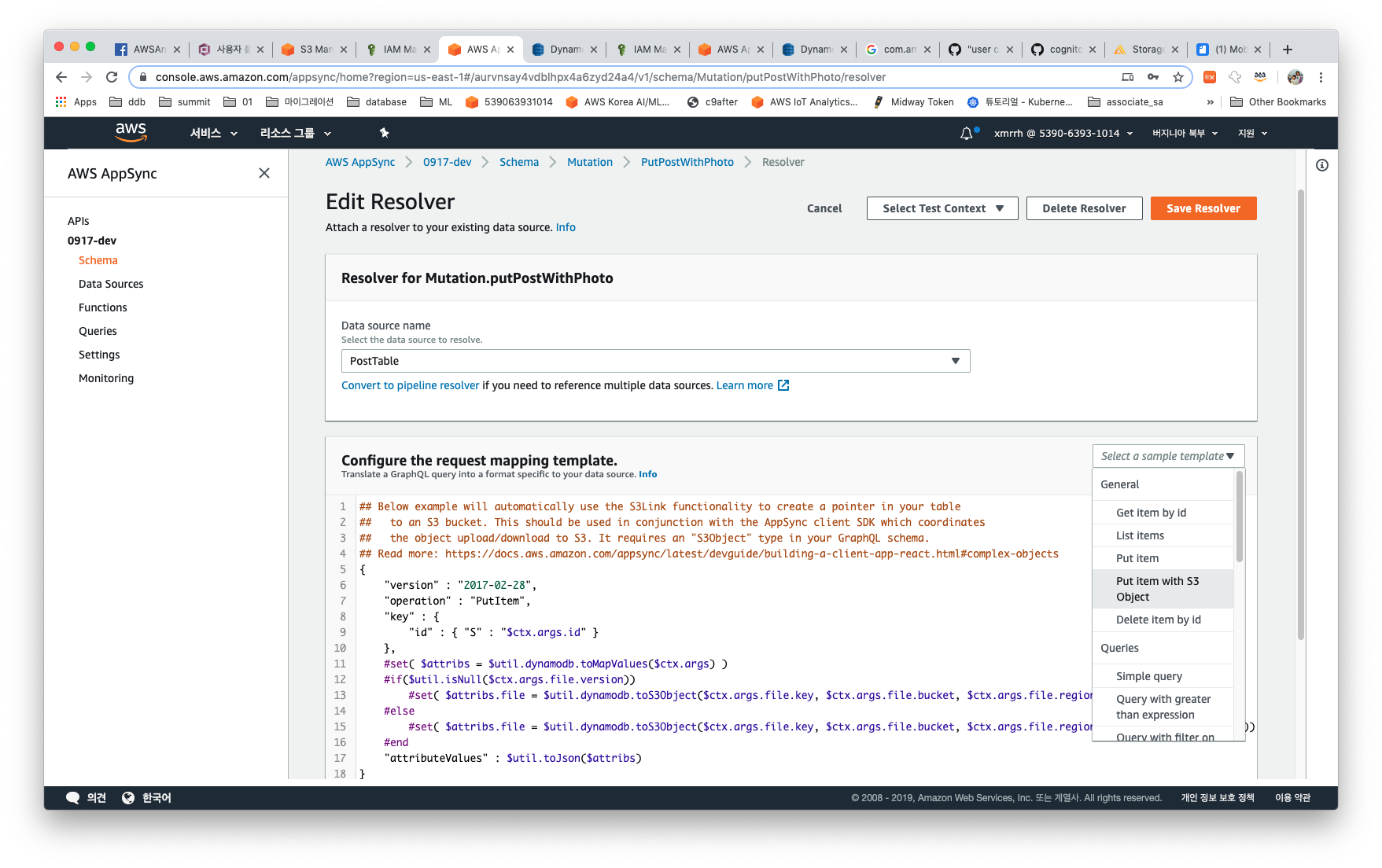Click the AWS logo home icon
The image size is (1382, 868).
131,132
